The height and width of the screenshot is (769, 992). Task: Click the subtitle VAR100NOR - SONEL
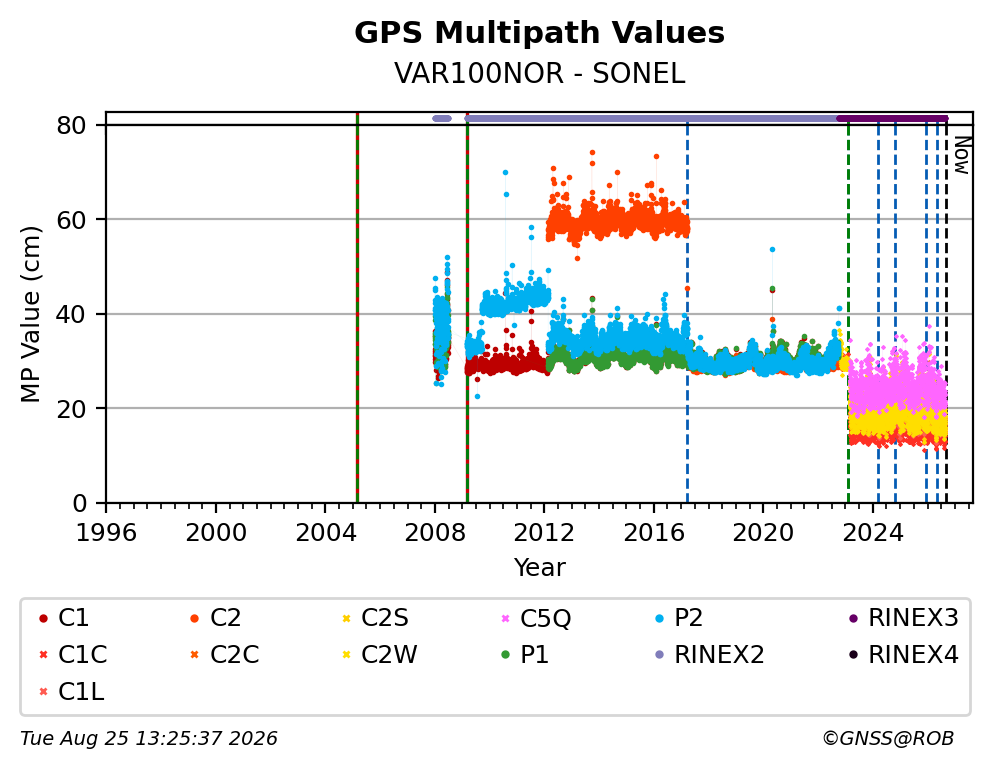pyautogui.click(x=539, y=74)
